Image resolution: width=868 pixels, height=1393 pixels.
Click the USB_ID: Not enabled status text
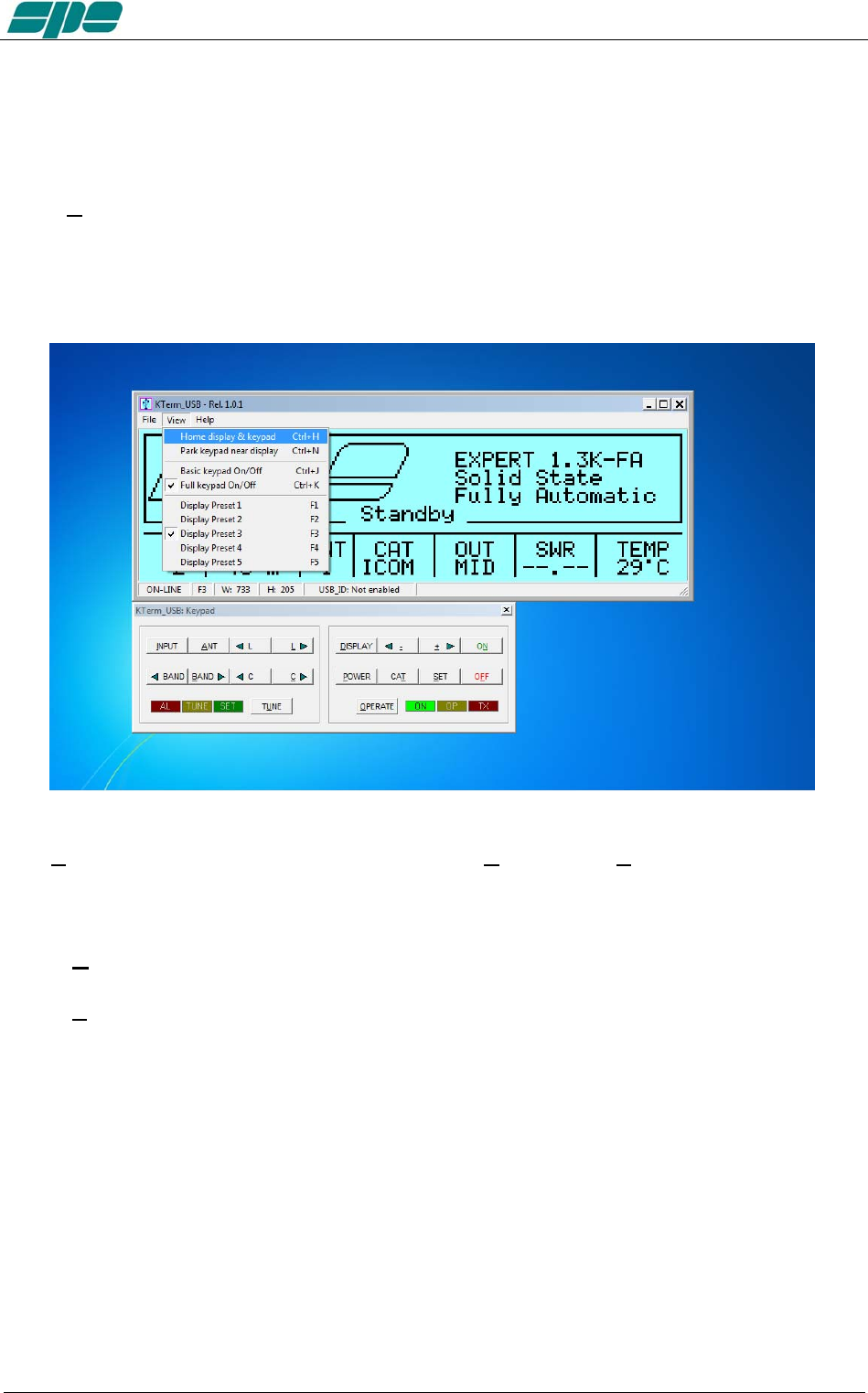(359, 590)
